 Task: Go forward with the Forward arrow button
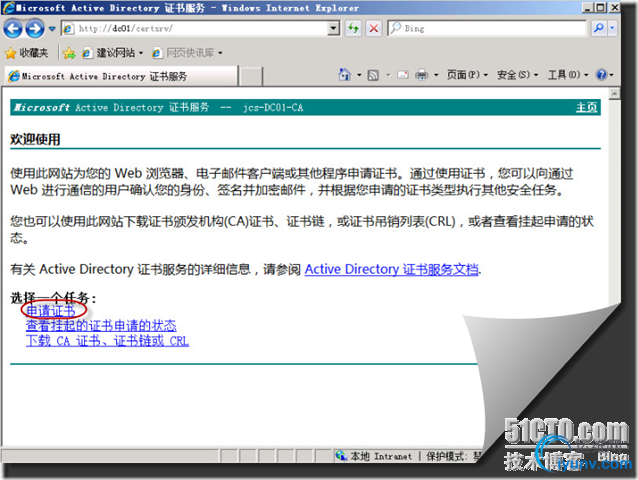click(x=35, y=29)
